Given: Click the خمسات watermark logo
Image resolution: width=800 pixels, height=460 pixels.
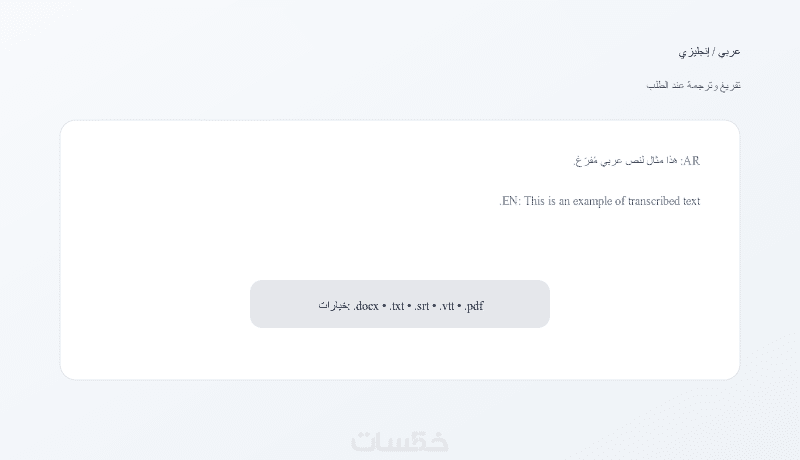Looking at the screenshot, I should pos(400,441).
